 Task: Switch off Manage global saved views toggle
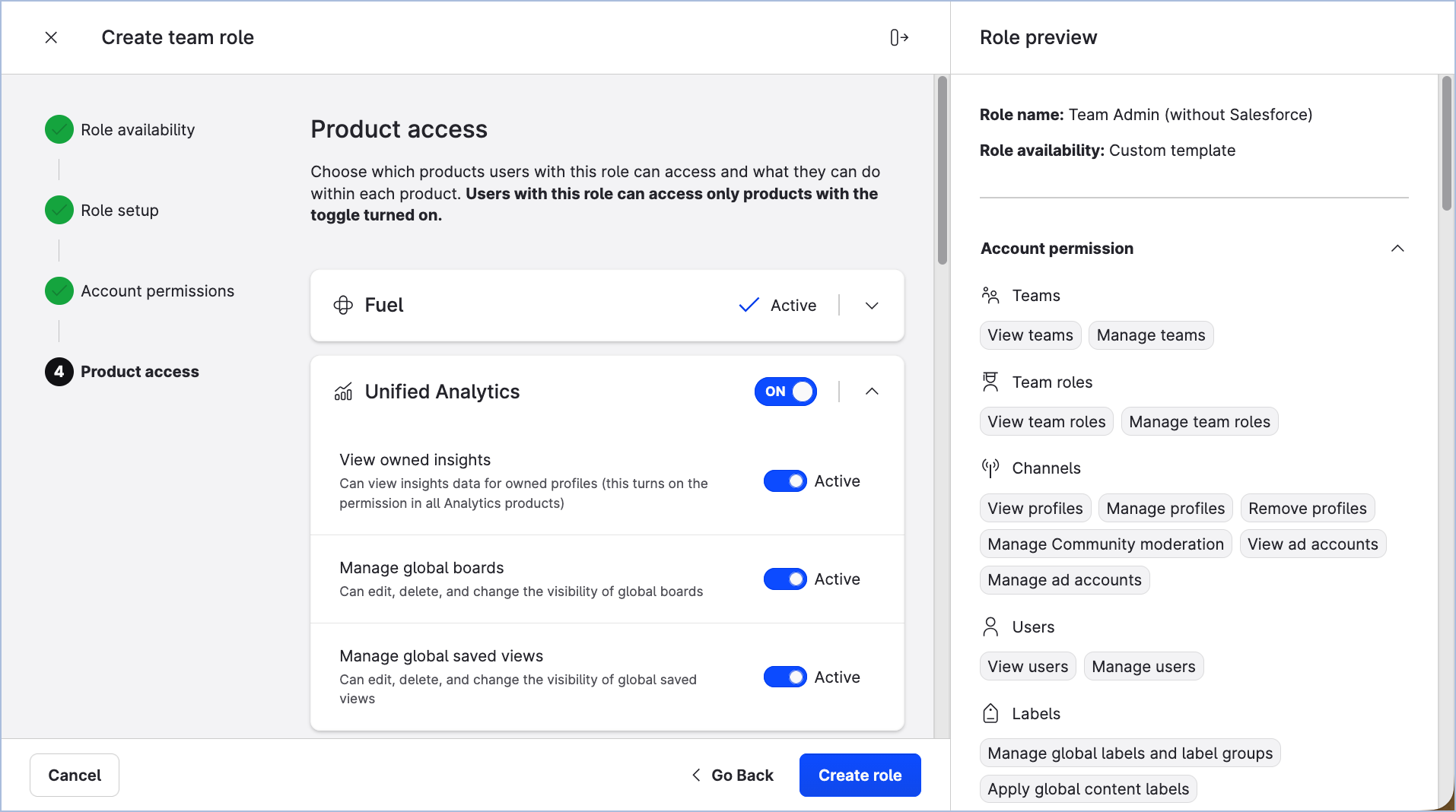coord(785,677)
